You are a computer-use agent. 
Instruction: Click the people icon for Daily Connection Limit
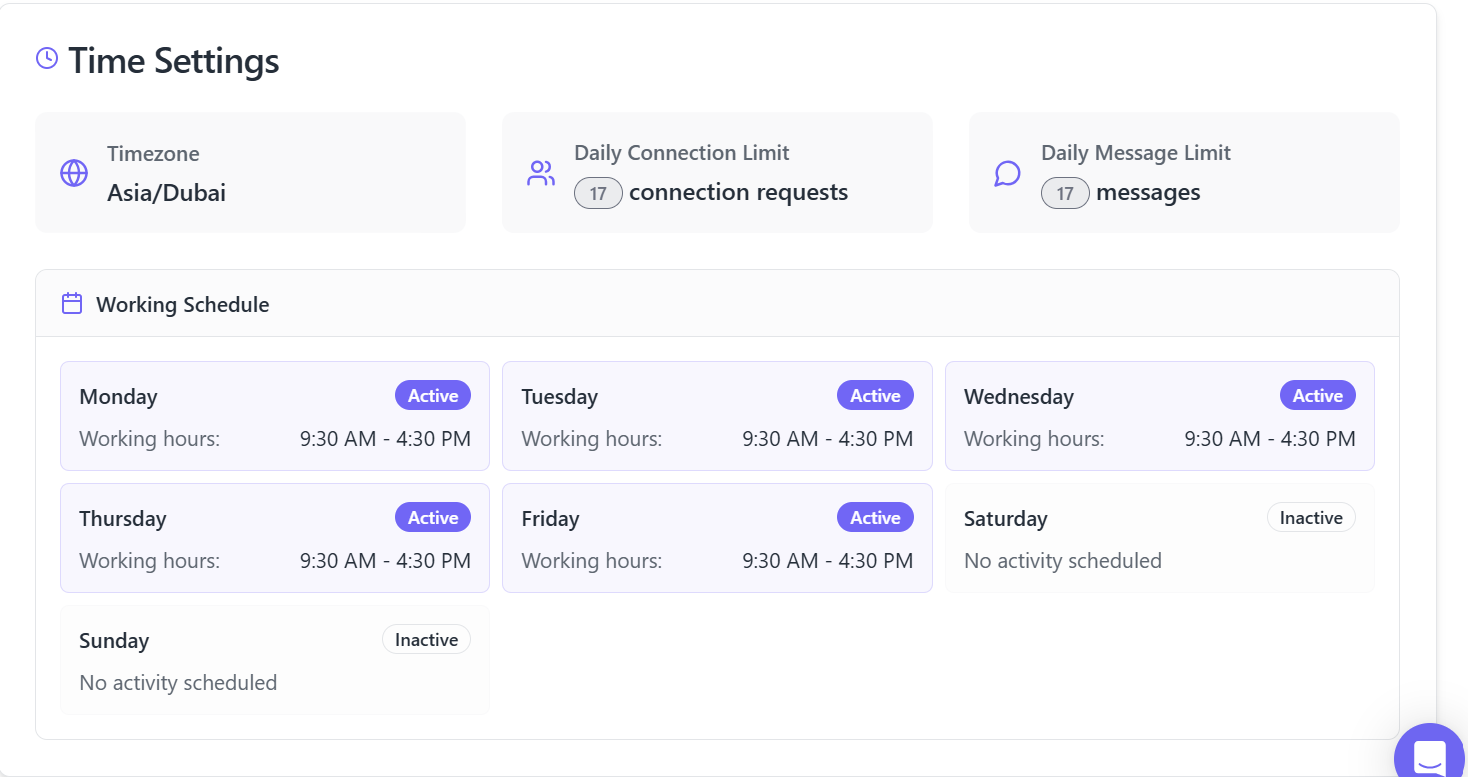[541, 173]
